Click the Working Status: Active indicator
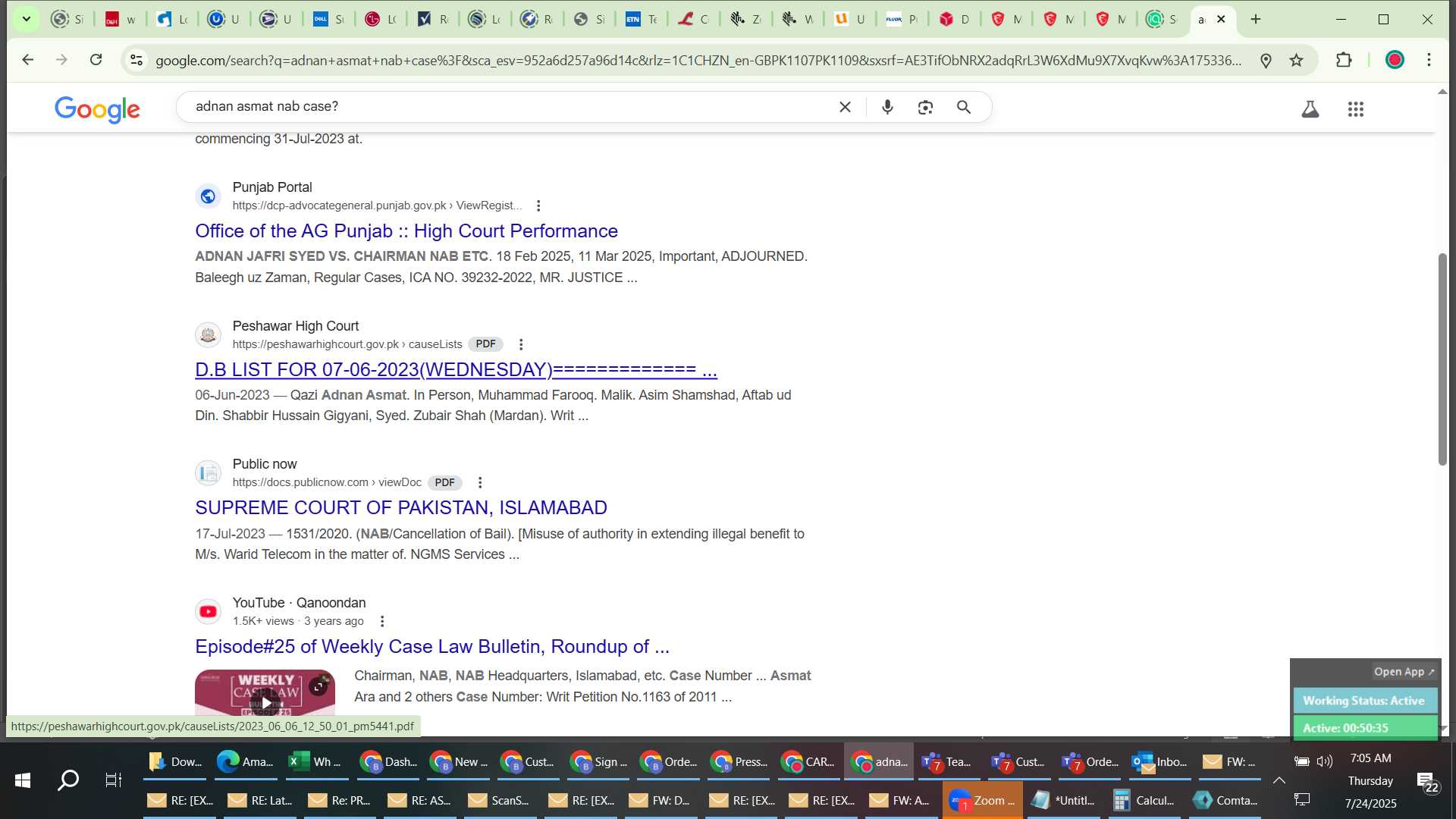The image size is (1456, 819). [1364, 701]
